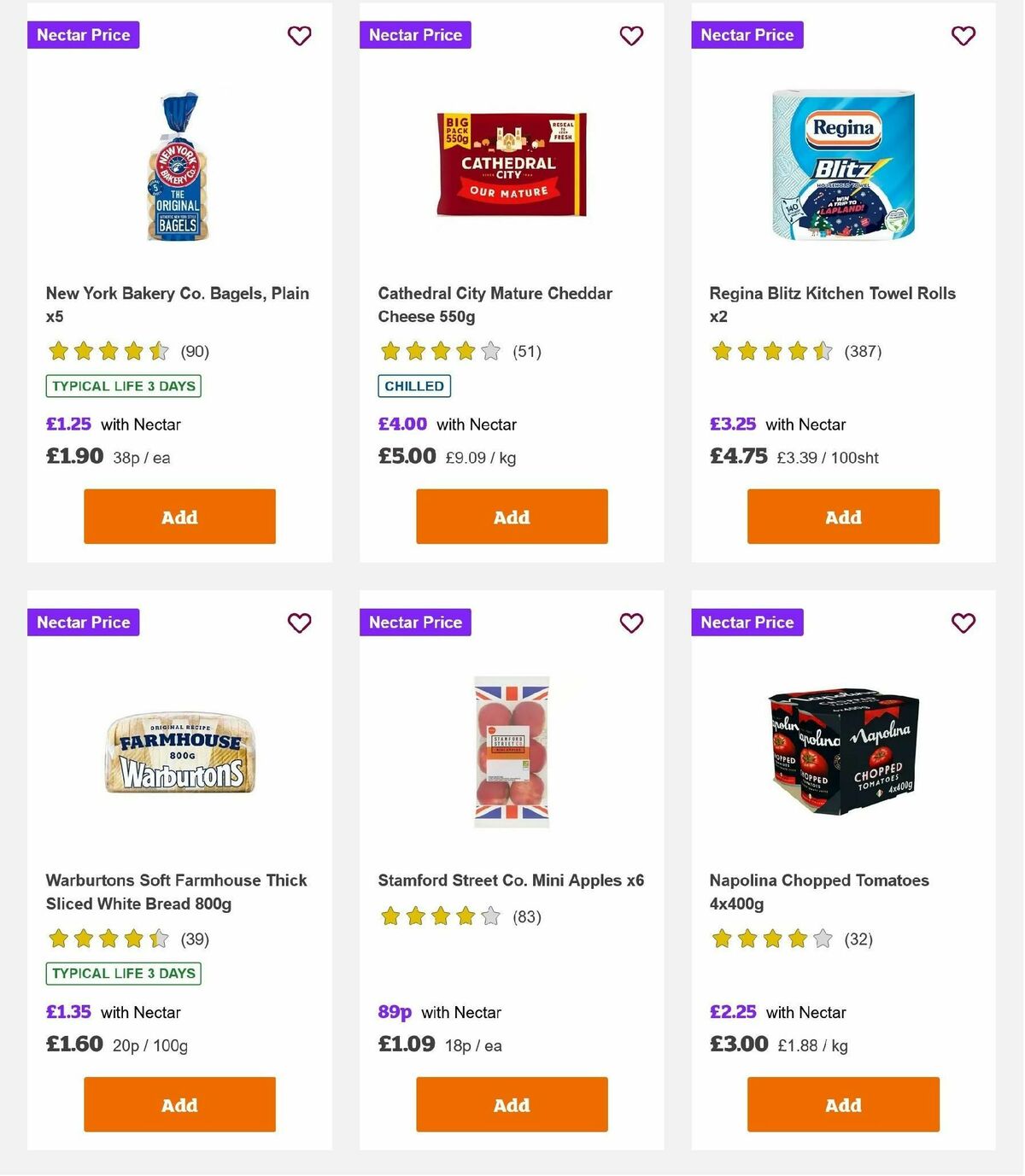This screenshot has width=1025, height=1176.
Task: Select the Nectar Price badge on the bagels
Action: [x=83, y=35]
